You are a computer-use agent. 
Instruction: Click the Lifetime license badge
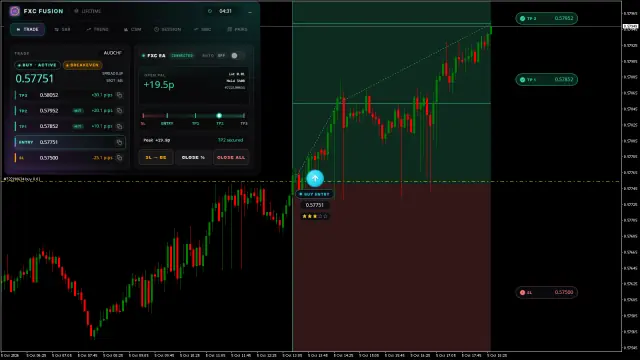point(88,11)
